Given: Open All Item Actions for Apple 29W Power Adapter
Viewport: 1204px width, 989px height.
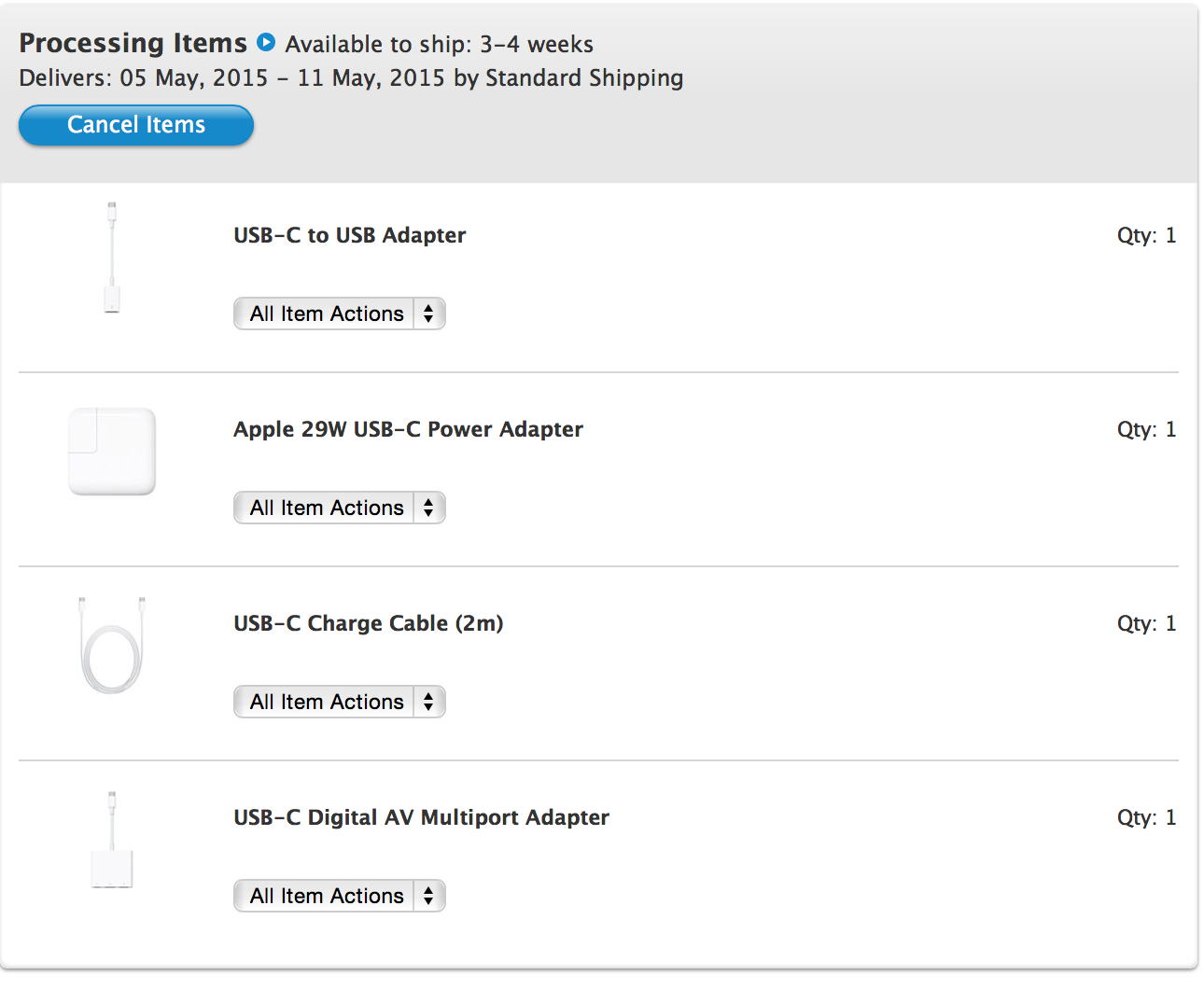Looking at the screenshot, I should pos(340,508).
